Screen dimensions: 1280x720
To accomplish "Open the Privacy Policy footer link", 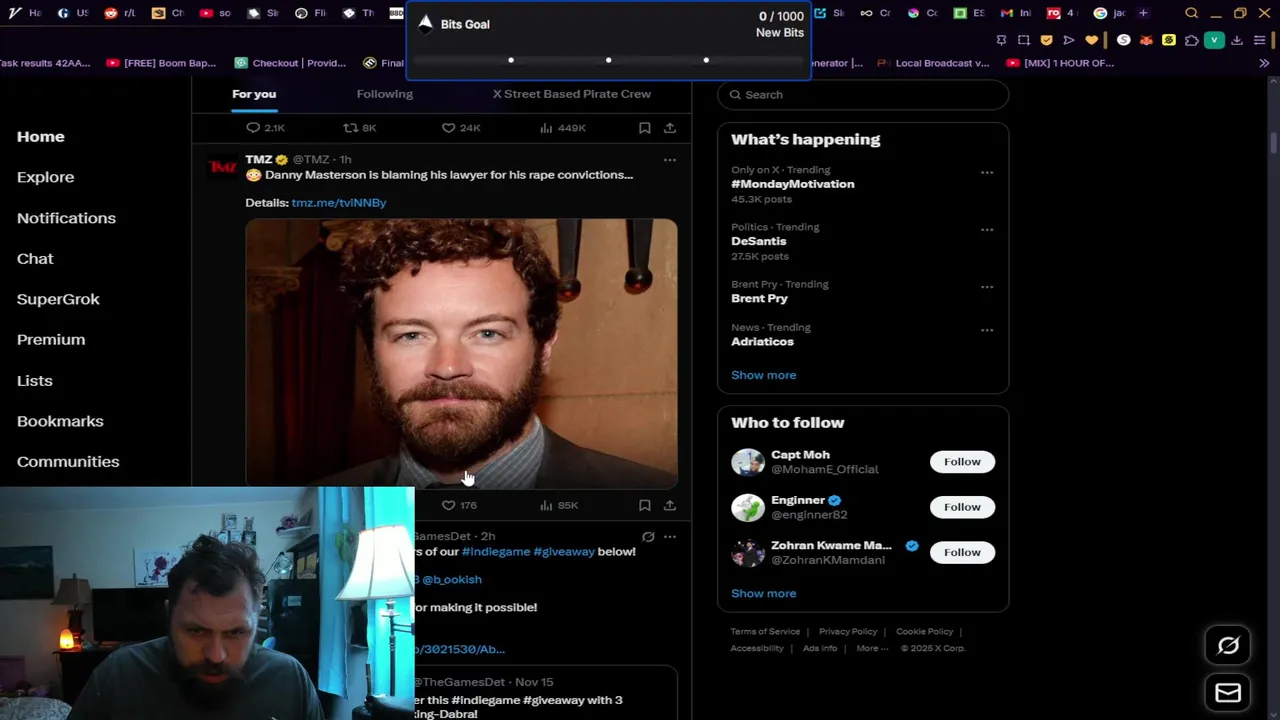I will tap(848, 632).
